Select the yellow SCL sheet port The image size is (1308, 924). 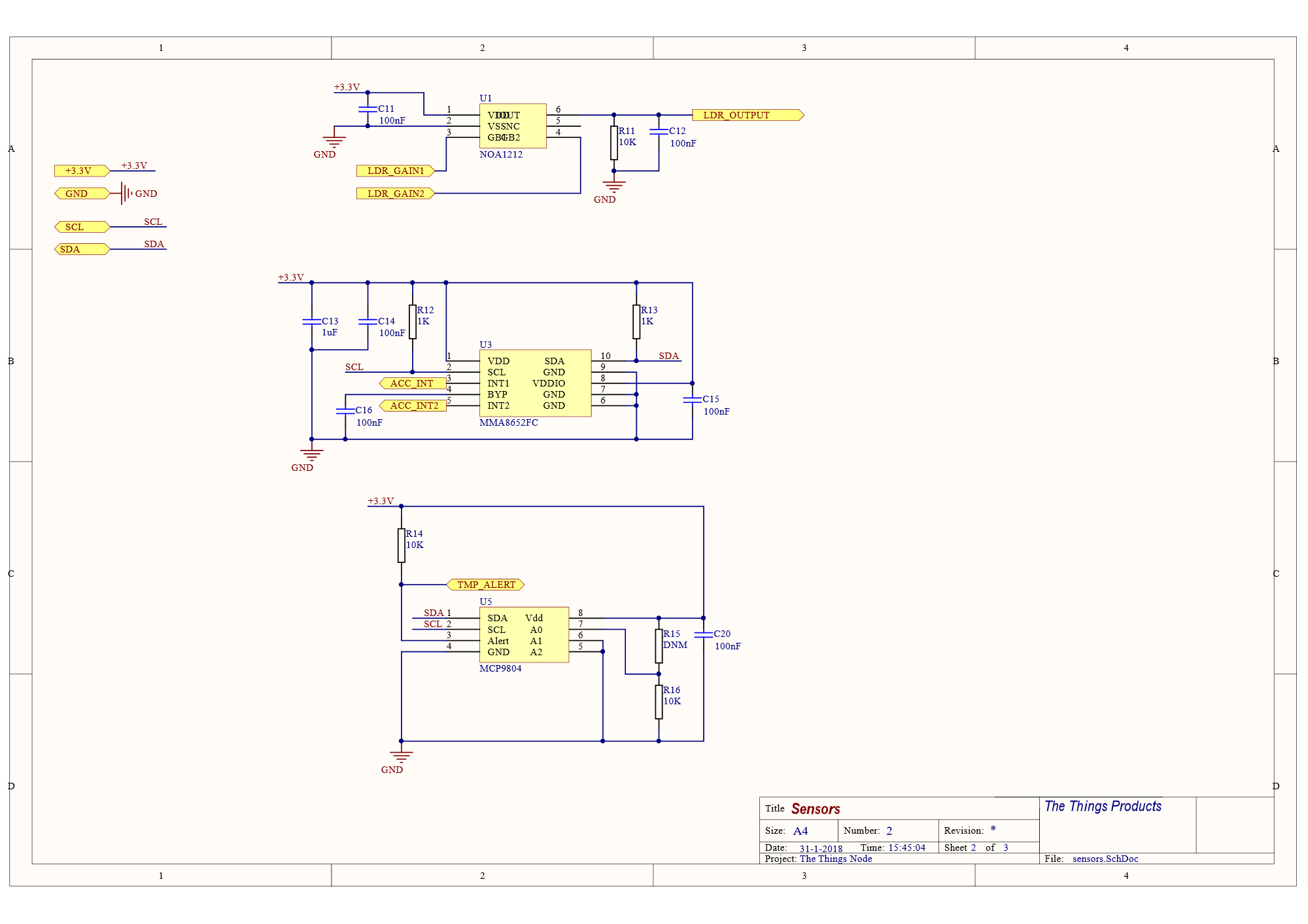click(x=82, y=227)
